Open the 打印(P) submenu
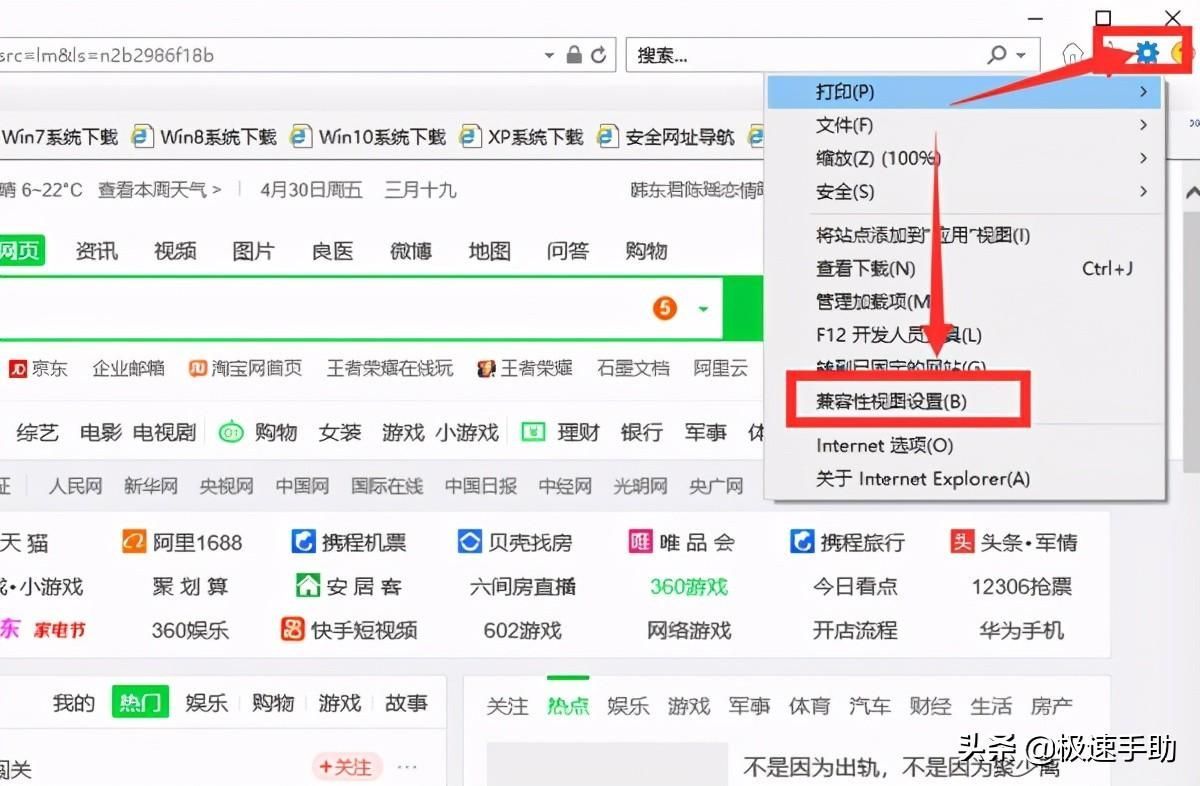This screenshot has width=1200, height=786. (x=964, y=92)
